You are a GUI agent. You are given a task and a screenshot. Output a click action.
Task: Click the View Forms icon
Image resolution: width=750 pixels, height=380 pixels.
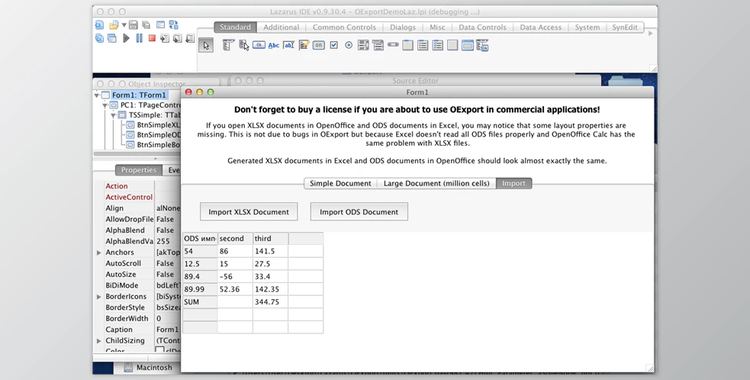click(111, 38)
